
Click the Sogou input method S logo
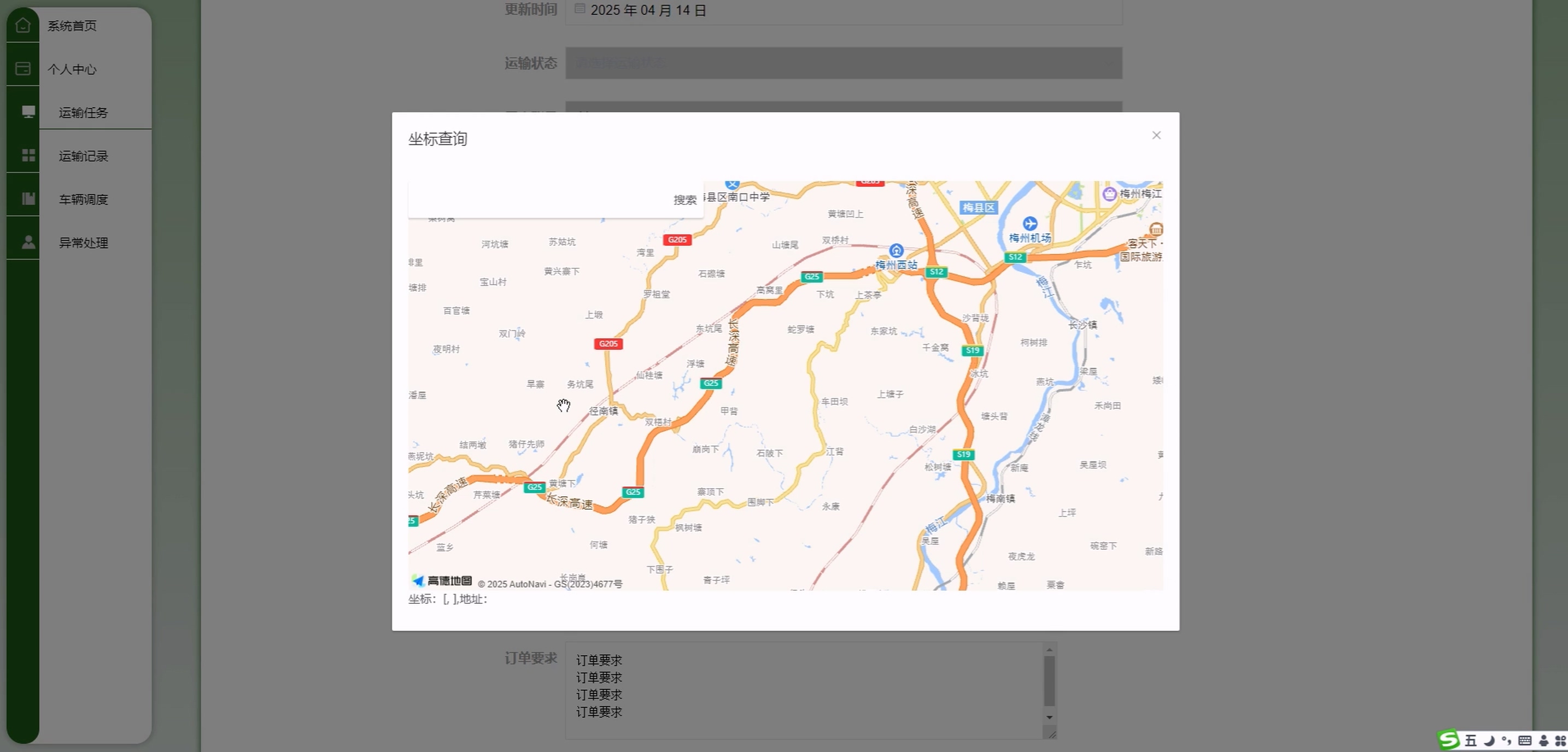tap(1449, 740)
